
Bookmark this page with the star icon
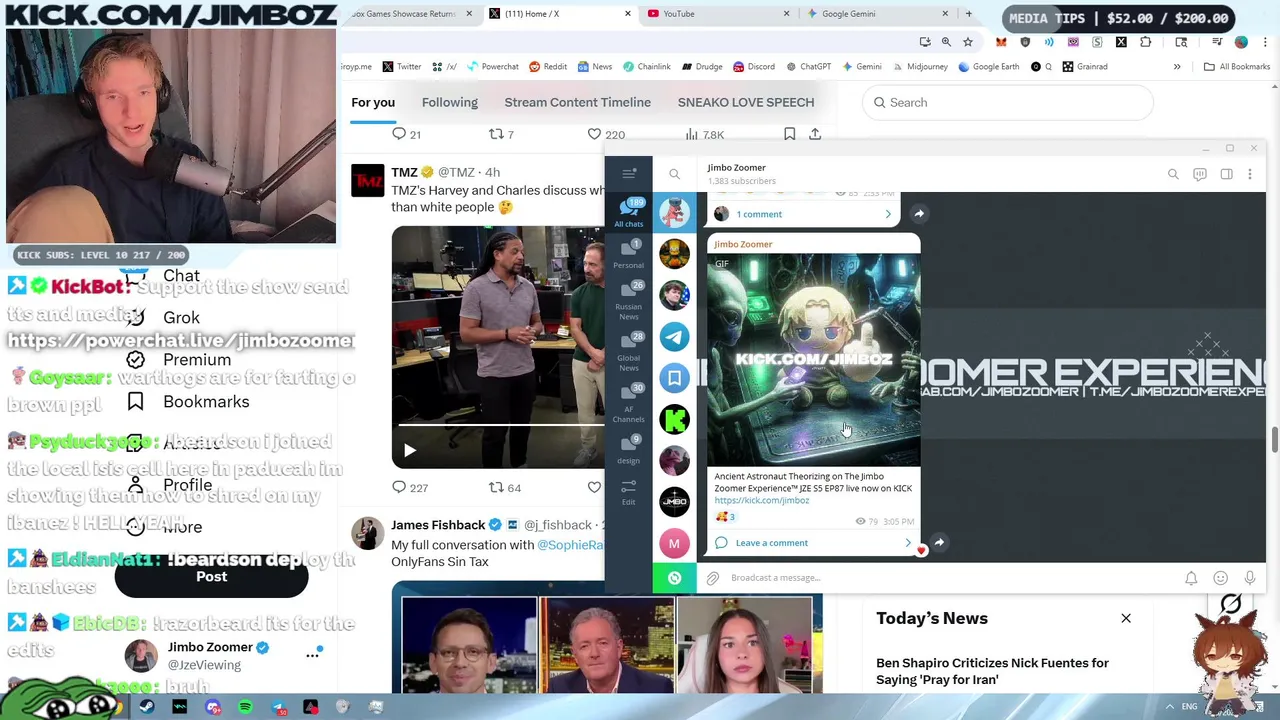click(968, 42)
